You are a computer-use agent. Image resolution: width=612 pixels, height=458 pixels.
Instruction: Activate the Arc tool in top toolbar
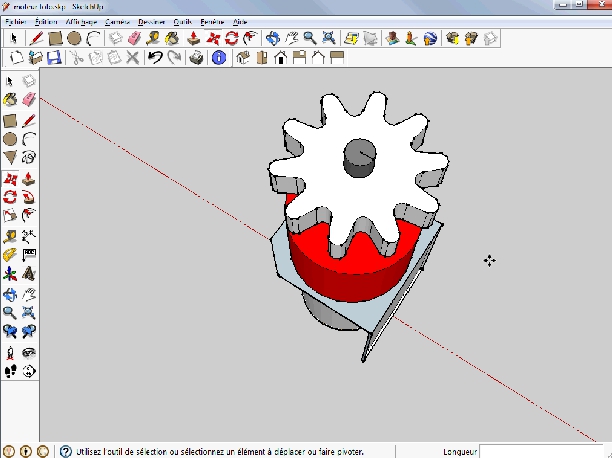pyautogui.click(x=93, y=38)
